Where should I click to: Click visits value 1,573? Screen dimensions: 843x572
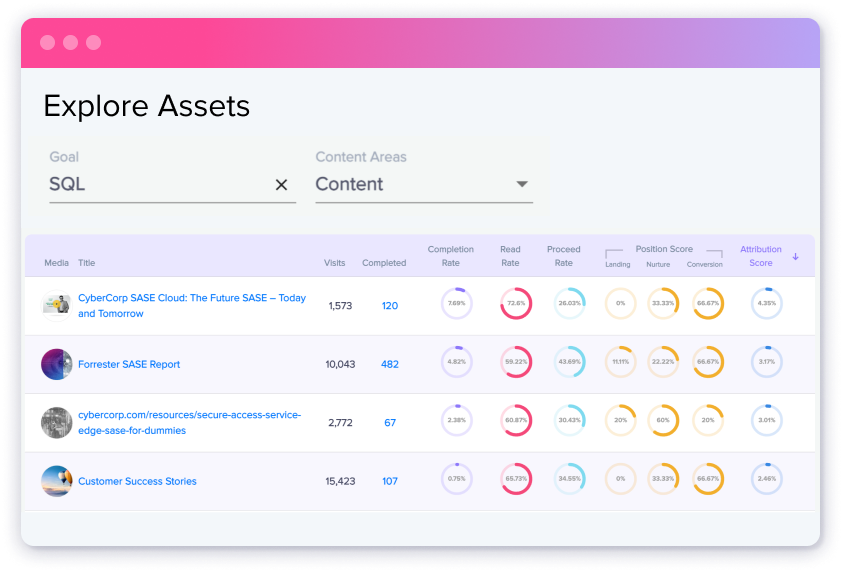(x=340, y=306)
